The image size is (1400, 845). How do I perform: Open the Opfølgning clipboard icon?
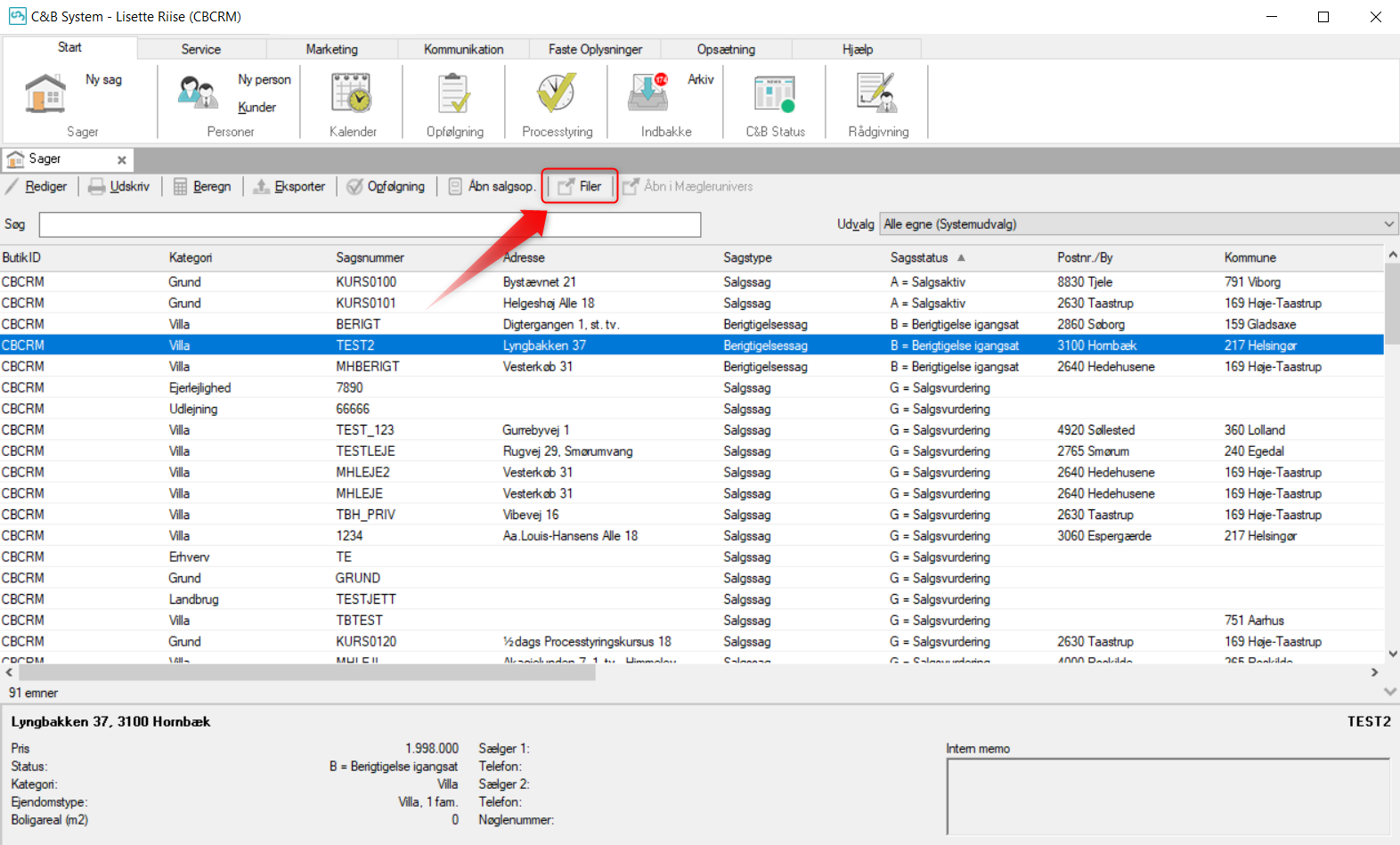pyautogui.click(x=454, y=93)
